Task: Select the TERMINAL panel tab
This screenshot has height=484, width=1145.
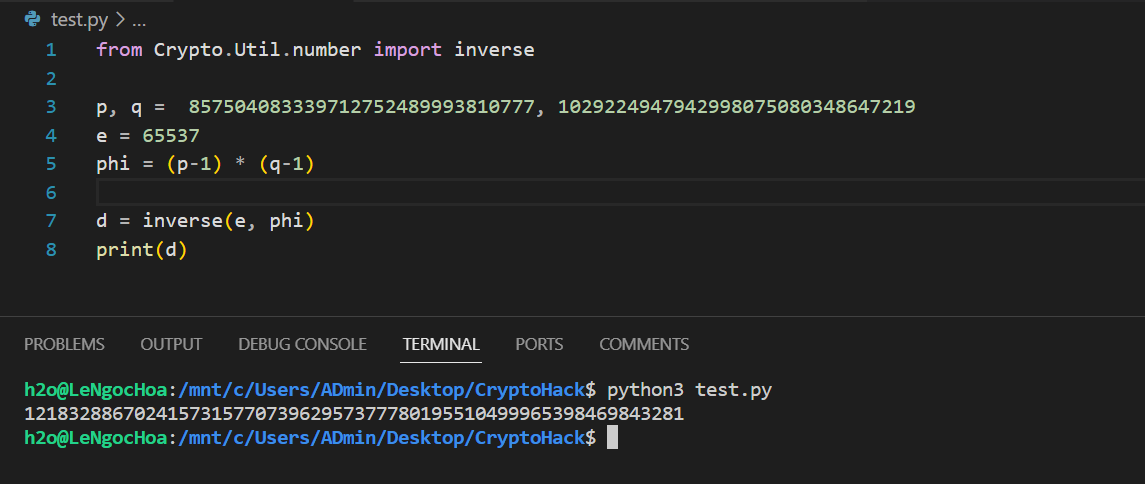Action: [x=441, y=344]
